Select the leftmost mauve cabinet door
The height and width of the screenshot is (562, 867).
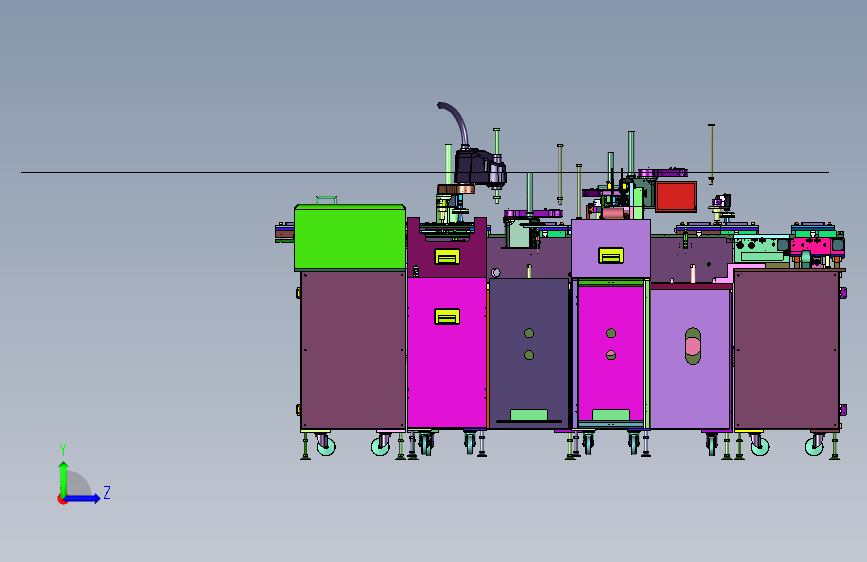point(353,350)
